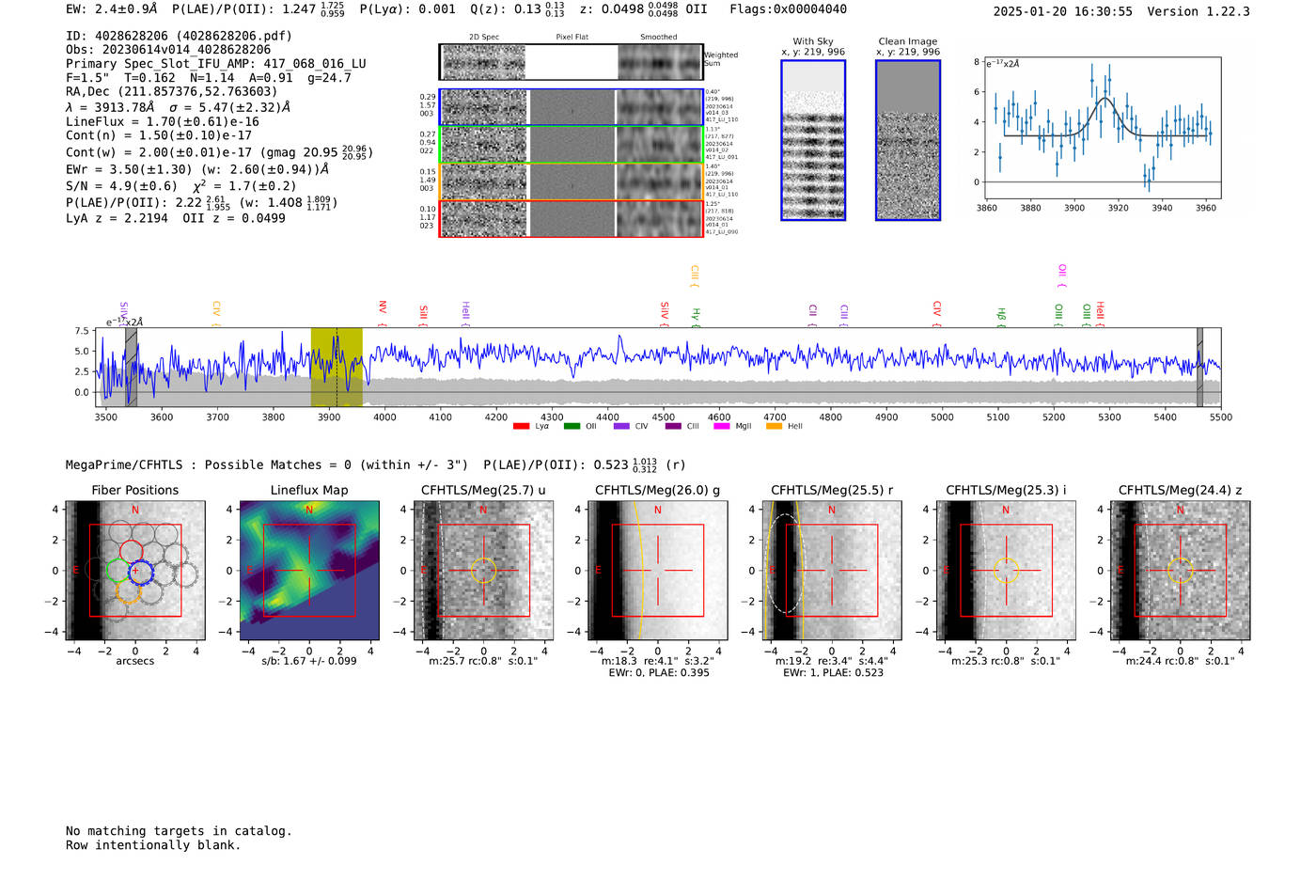Click the red SiIV line marker near 4500
The image size is (1316, 896).
pyautogui.click(x=665, y=314)
